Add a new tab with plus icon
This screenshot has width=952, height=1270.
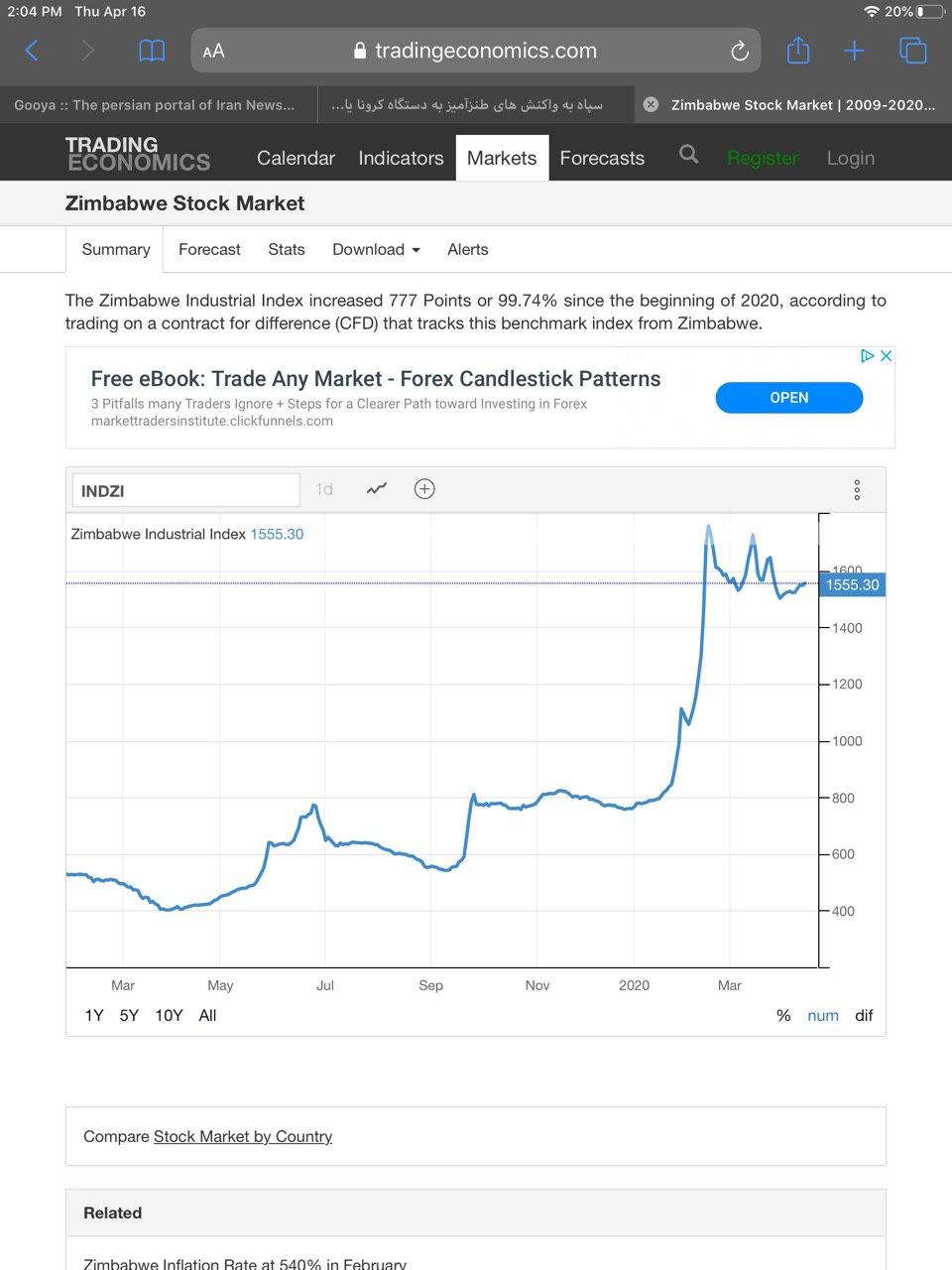pos(855,51)
